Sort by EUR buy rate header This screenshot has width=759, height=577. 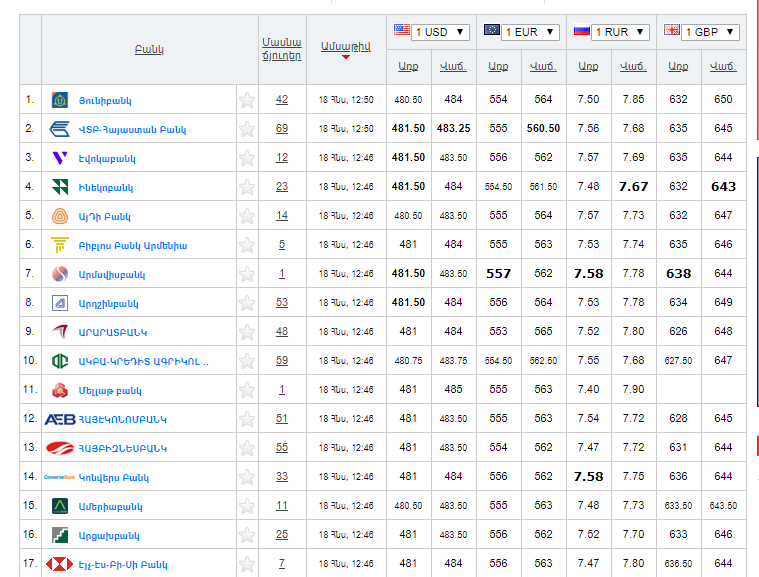(x=498, y=67)
